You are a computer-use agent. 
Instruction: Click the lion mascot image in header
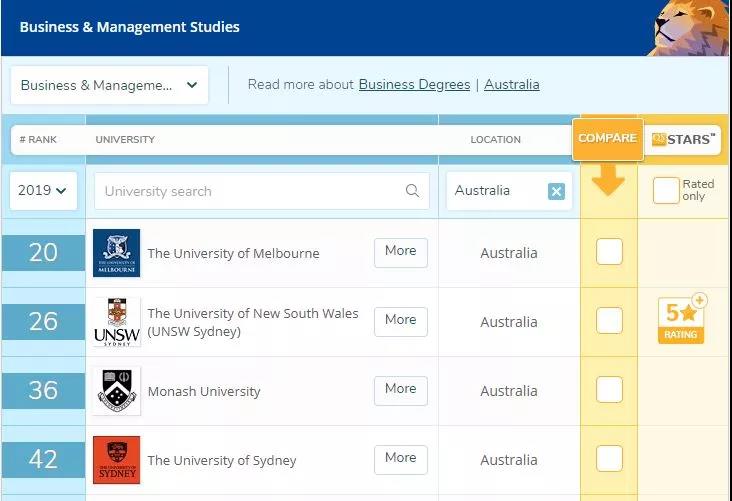[x=689, y=28]
